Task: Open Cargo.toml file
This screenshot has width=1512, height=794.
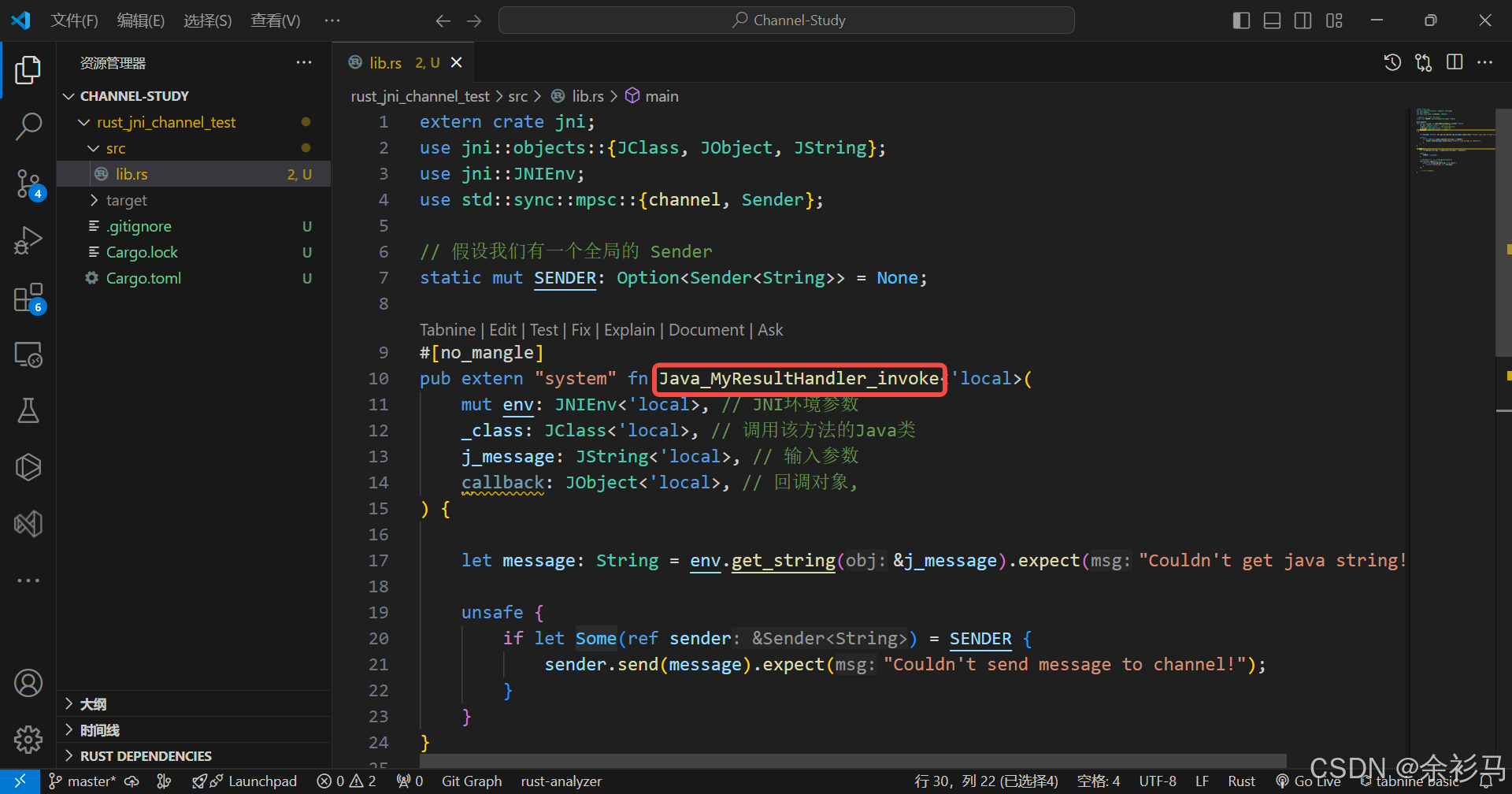Action: pos(194,278)
